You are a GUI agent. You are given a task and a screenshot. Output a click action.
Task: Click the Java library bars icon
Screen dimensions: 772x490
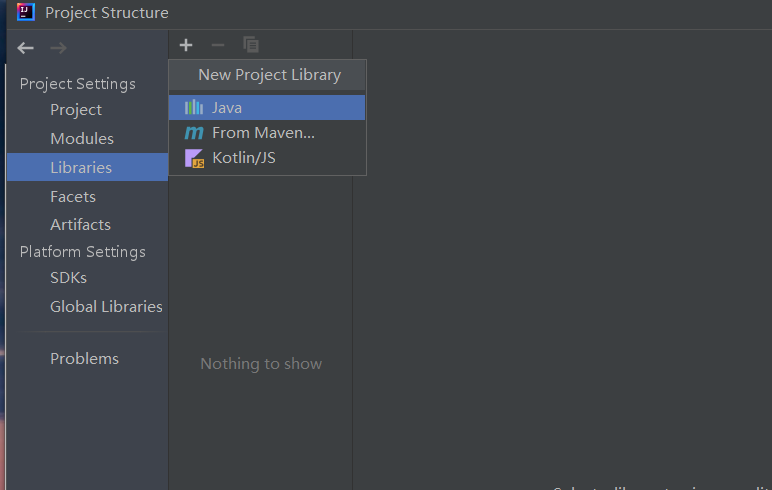(194, 107)
